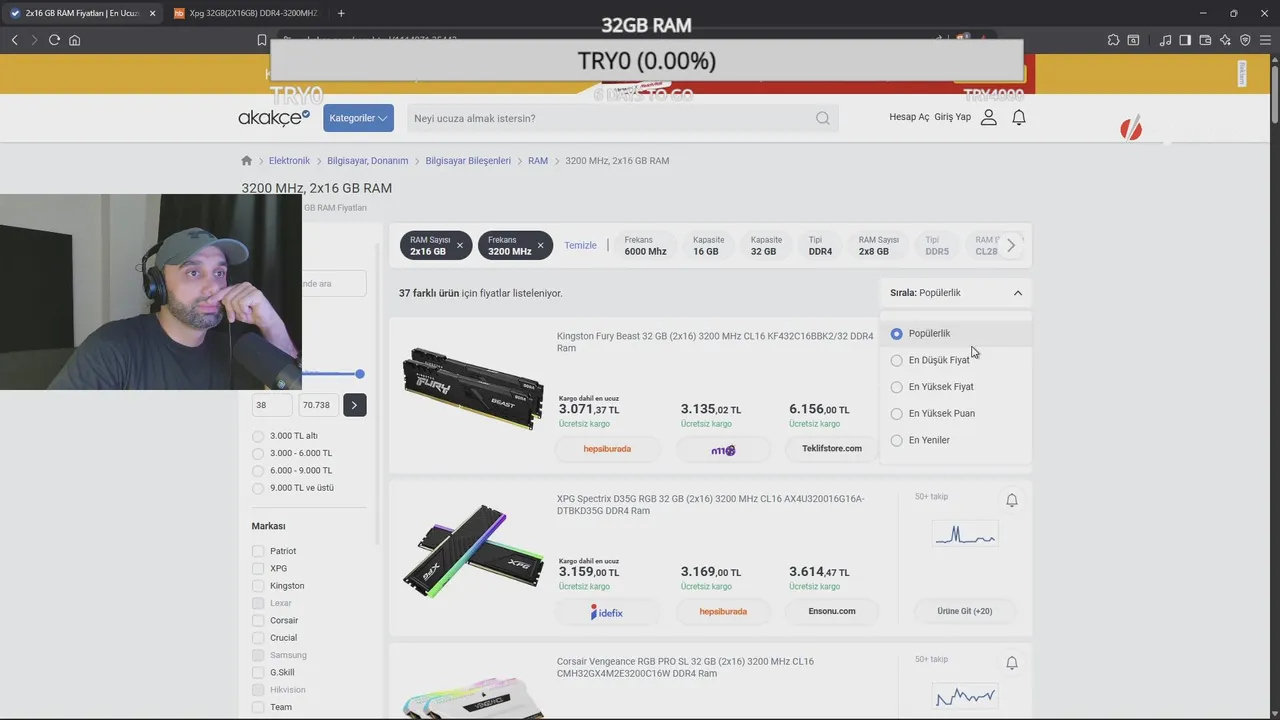
Task: Apply the Tipi DDR4 quick filter
Action: (820, 246)
